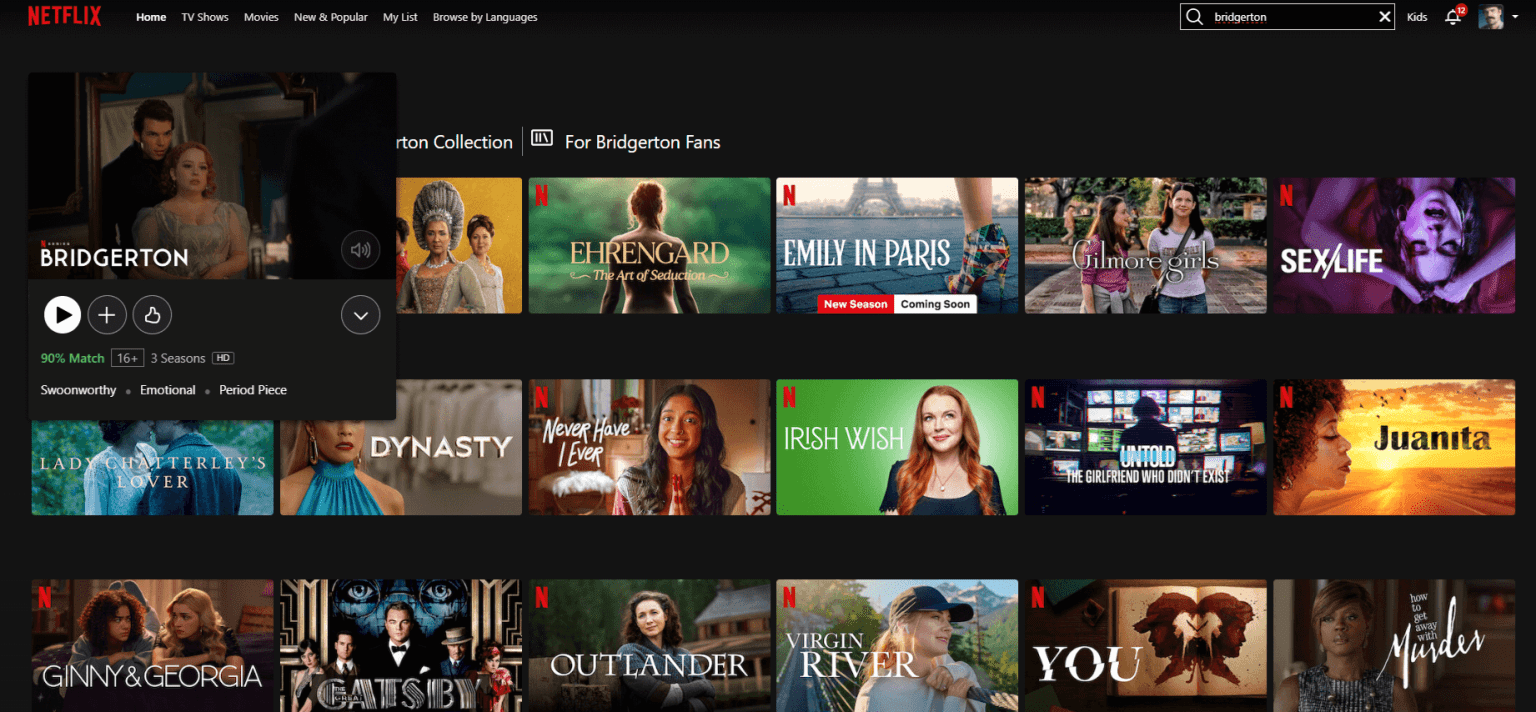This screenshot has width=1536, height=712.
Task: Open How to Get Away with Murder
Action: (1394, 646)
